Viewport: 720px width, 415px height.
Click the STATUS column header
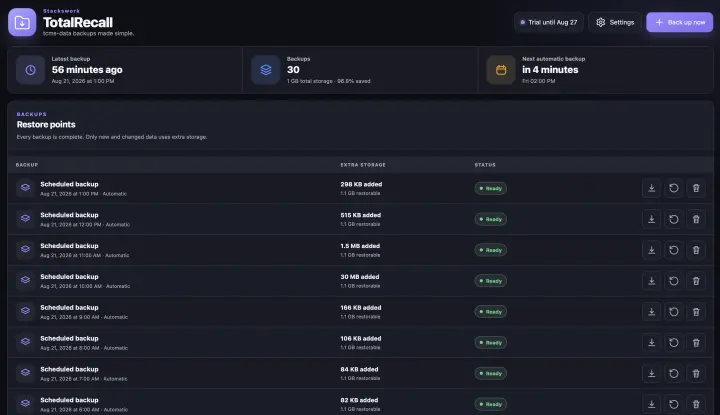point(485,165)
